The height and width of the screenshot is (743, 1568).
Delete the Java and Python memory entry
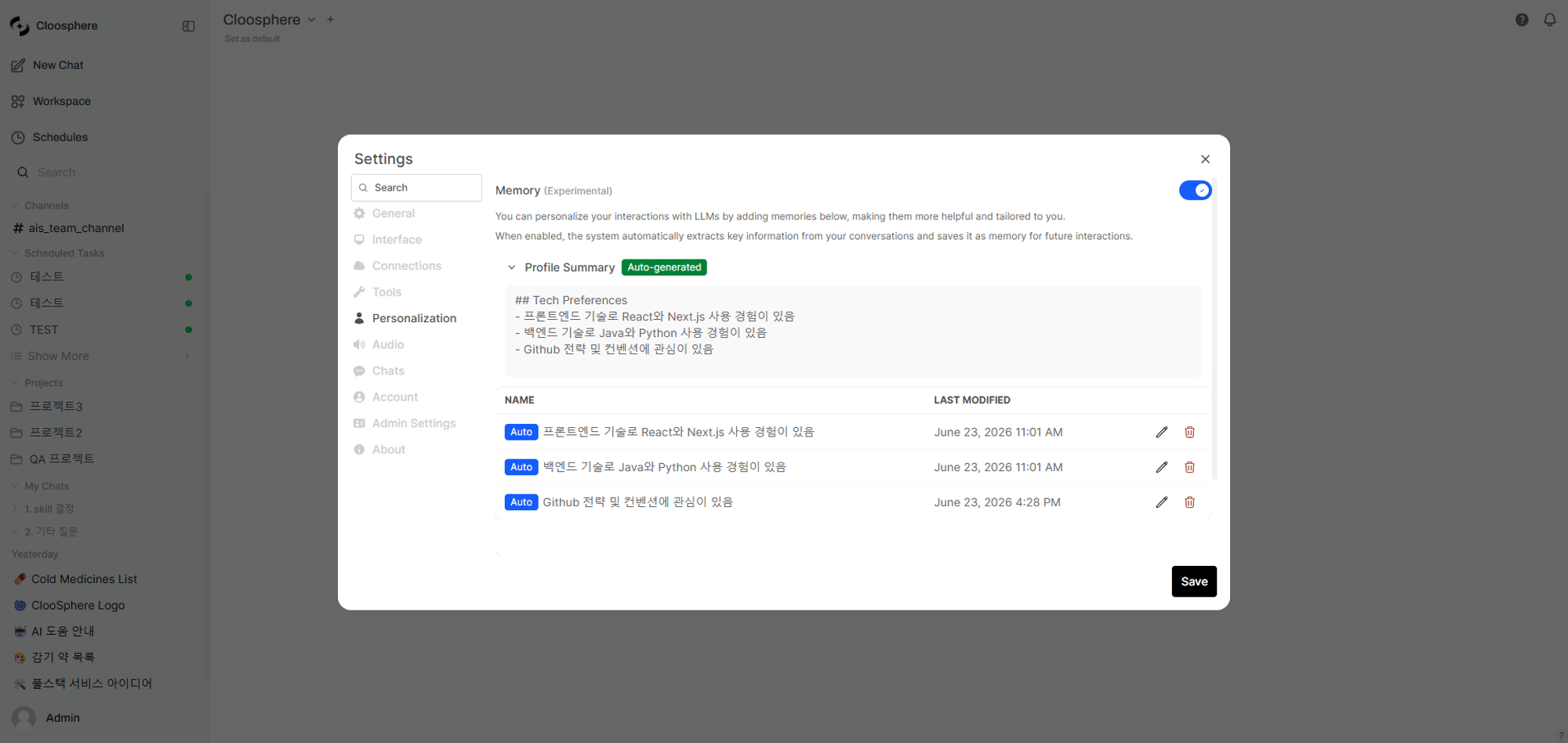1189,467
